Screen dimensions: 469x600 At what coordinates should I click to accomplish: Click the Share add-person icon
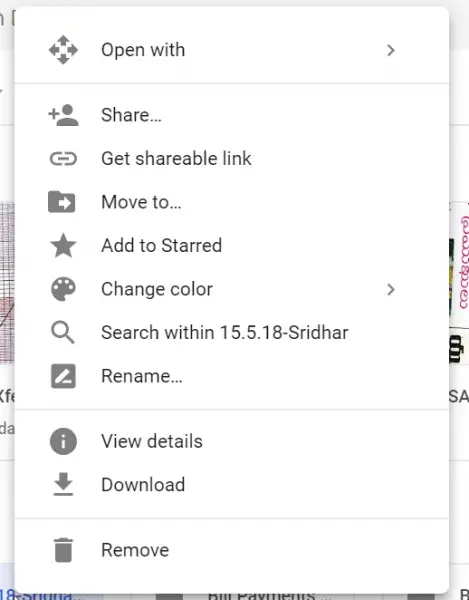click(63, 115)
